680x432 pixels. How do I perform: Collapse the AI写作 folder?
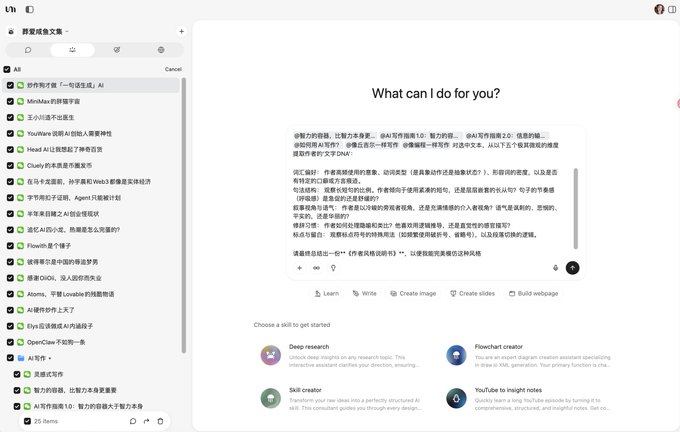click(50, 358)
